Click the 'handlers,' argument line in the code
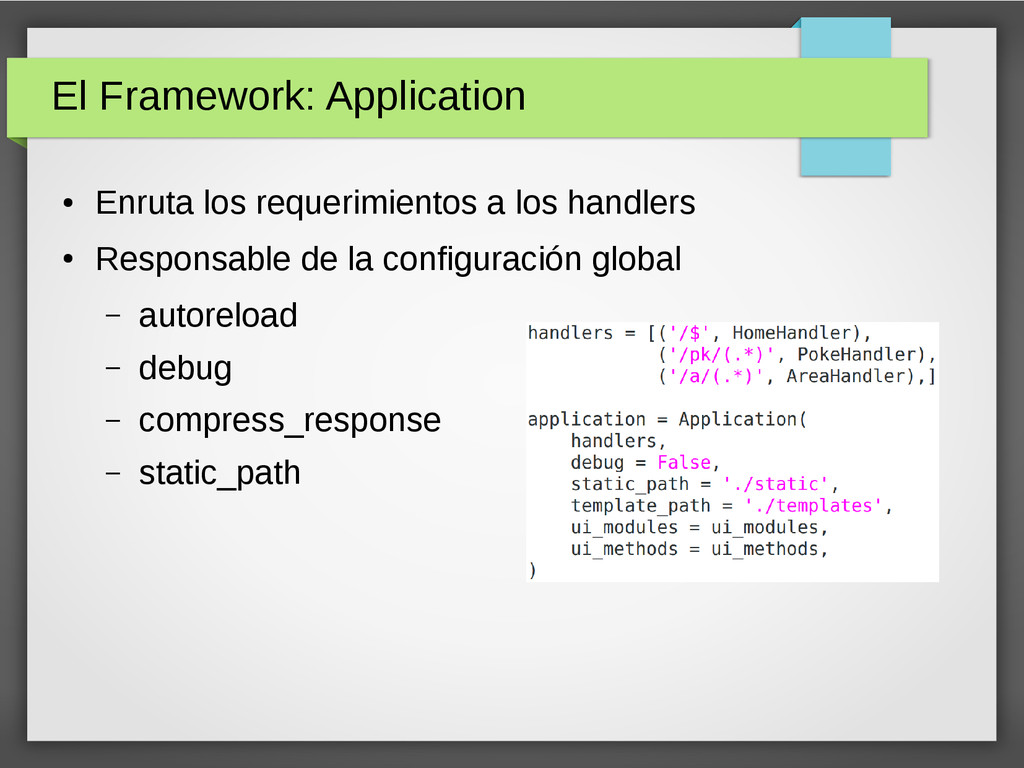This screenshot has width=1024, height=768. point(618,441)
